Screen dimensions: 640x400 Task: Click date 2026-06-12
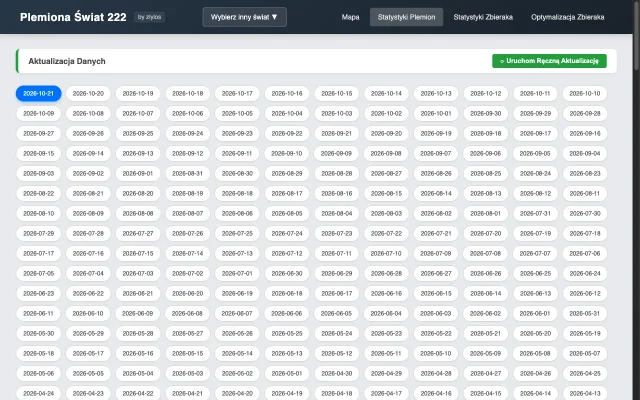tap(585, 293)
